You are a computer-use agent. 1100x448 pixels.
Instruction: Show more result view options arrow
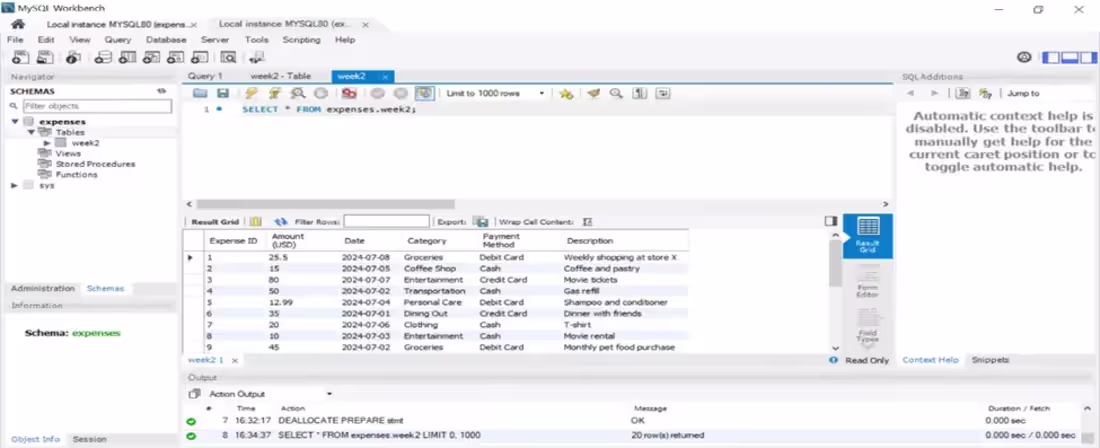click(867, 346)
